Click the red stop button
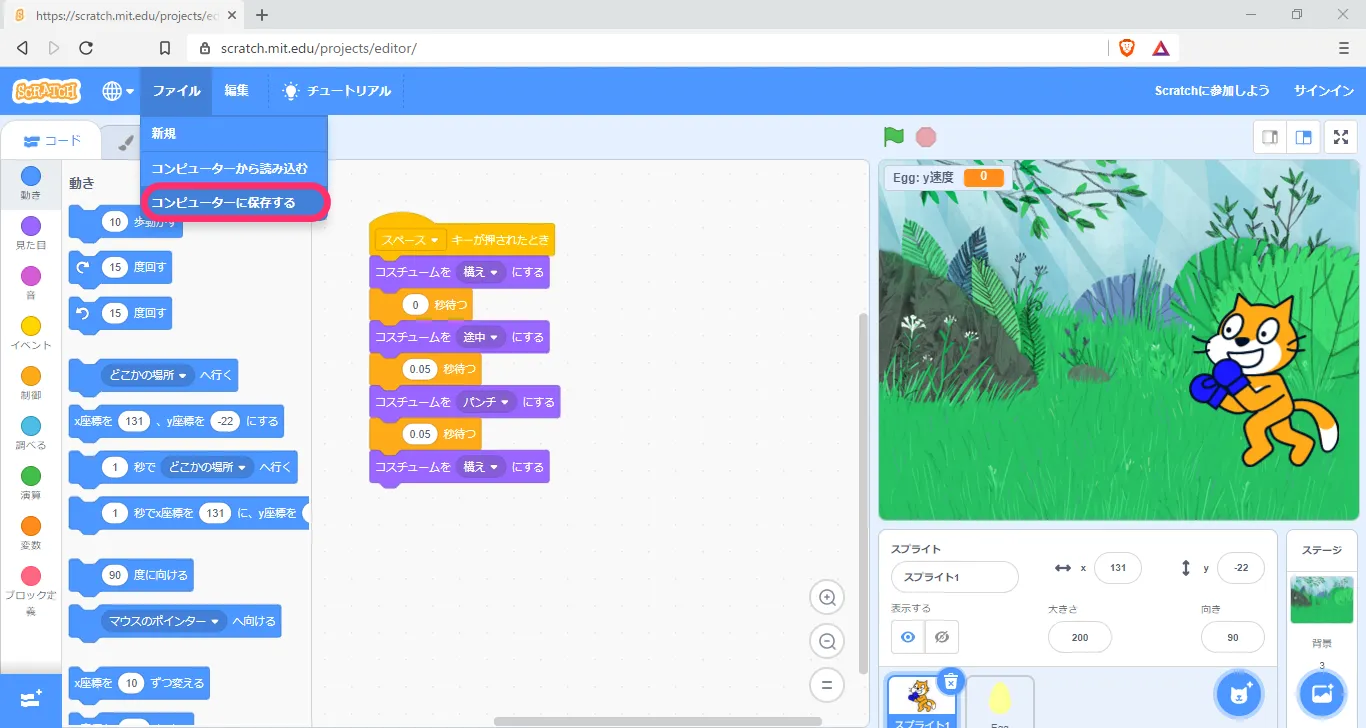 [926, 137]
